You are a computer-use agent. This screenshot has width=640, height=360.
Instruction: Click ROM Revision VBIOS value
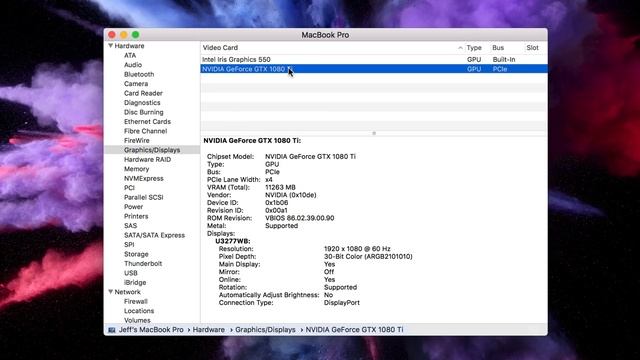click(x=300, y=218)
